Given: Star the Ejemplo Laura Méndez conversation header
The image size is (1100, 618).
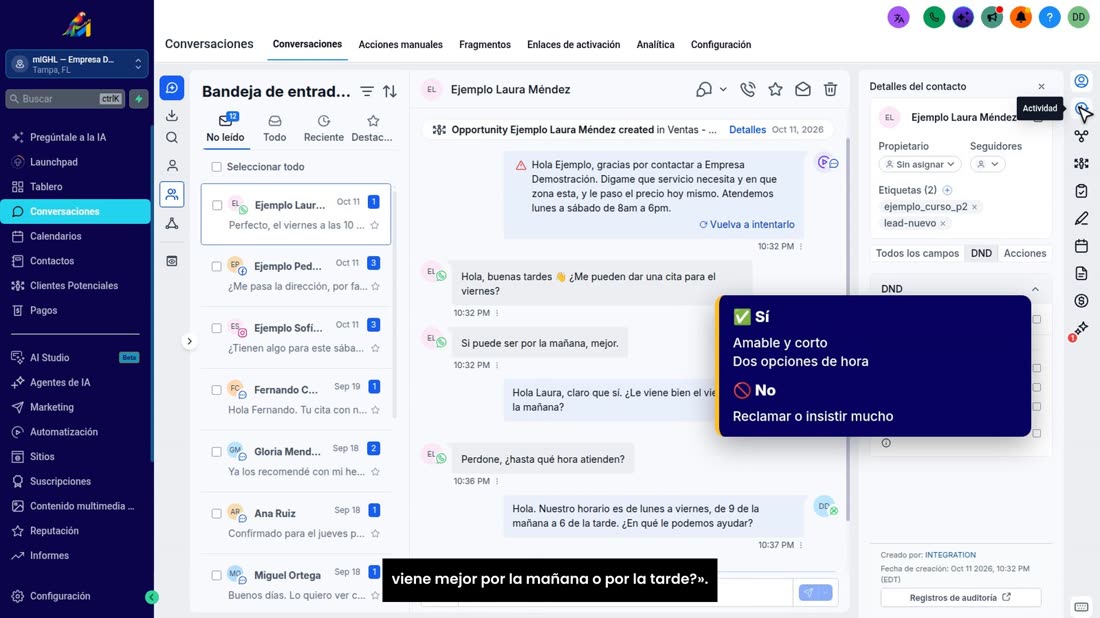Looking at the screenshot, I should [x=775, y=89].
